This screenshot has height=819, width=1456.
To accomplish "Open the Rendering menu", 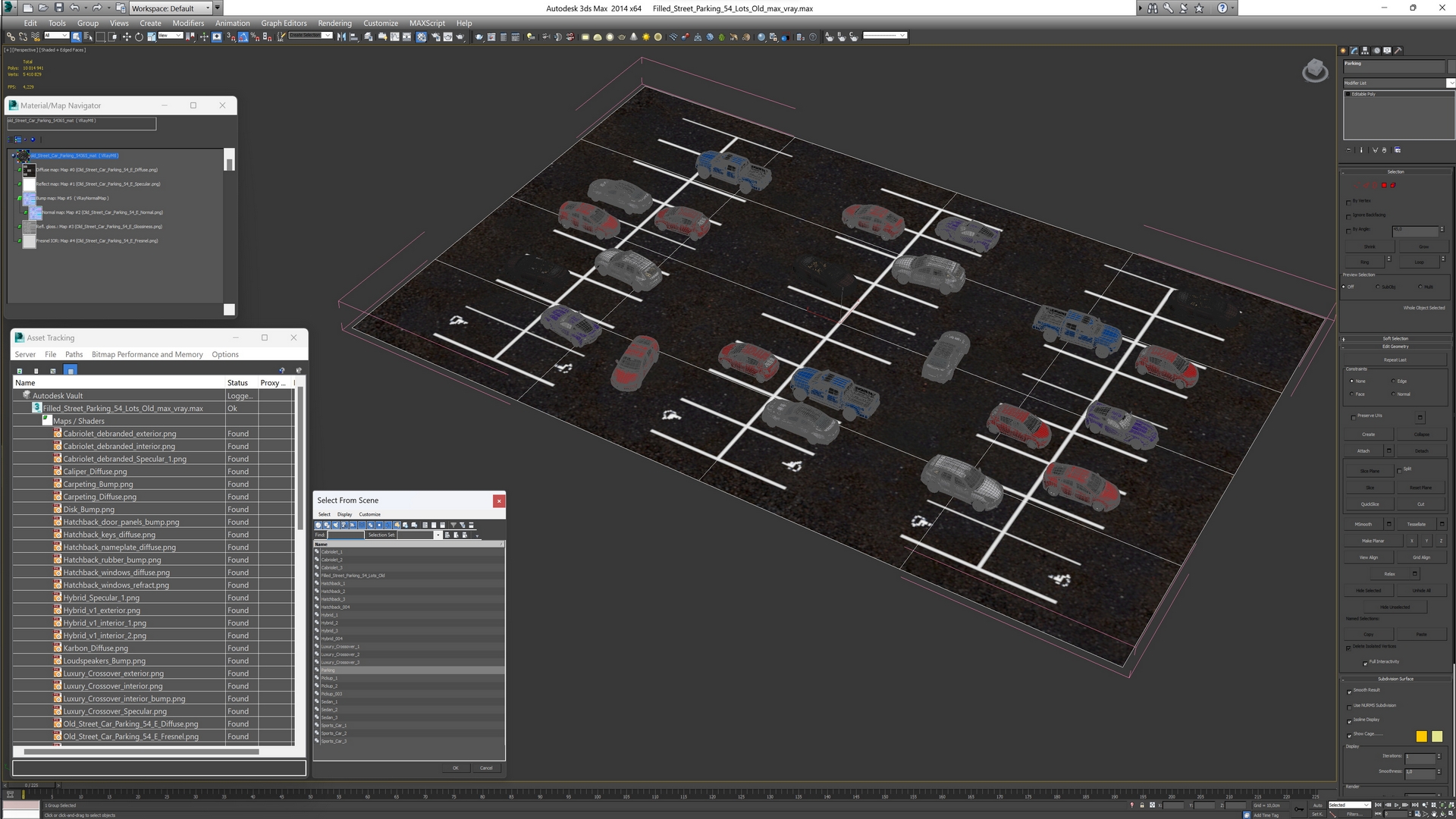I will click(334, 23).
